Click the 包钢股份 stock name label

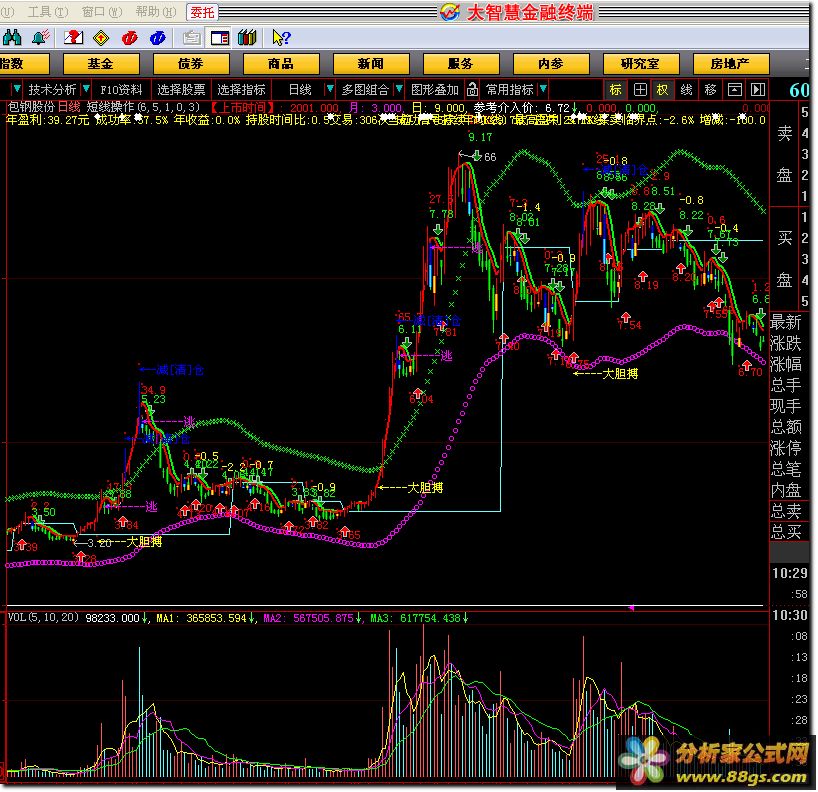point(31,107)
